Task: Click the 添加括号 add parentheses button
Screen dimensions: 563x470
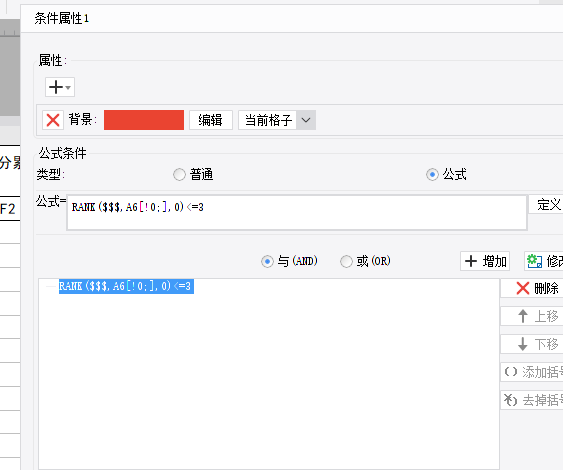Action: 532,372
